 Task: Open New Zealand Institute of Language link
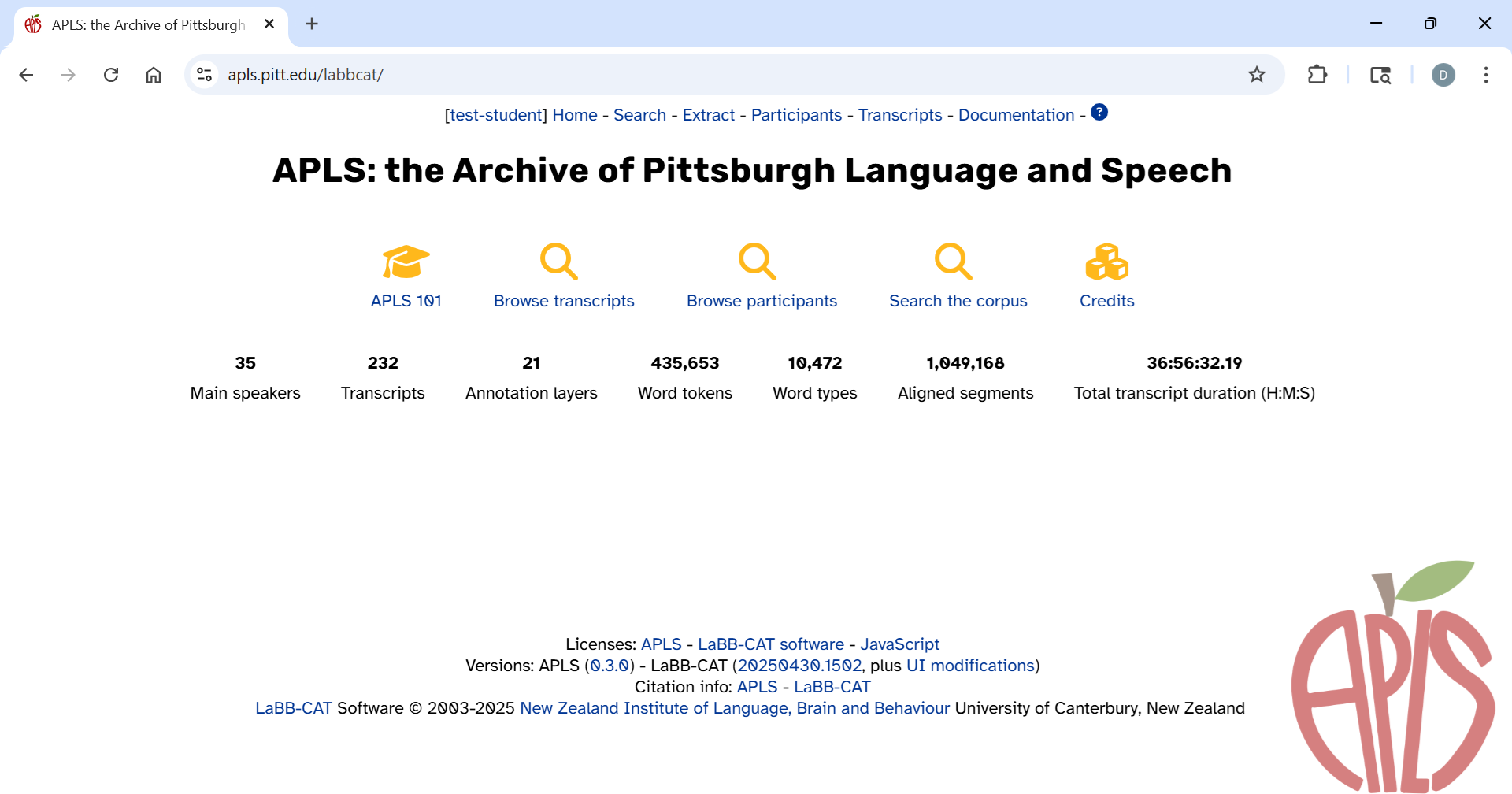click(x=735, y=708)
